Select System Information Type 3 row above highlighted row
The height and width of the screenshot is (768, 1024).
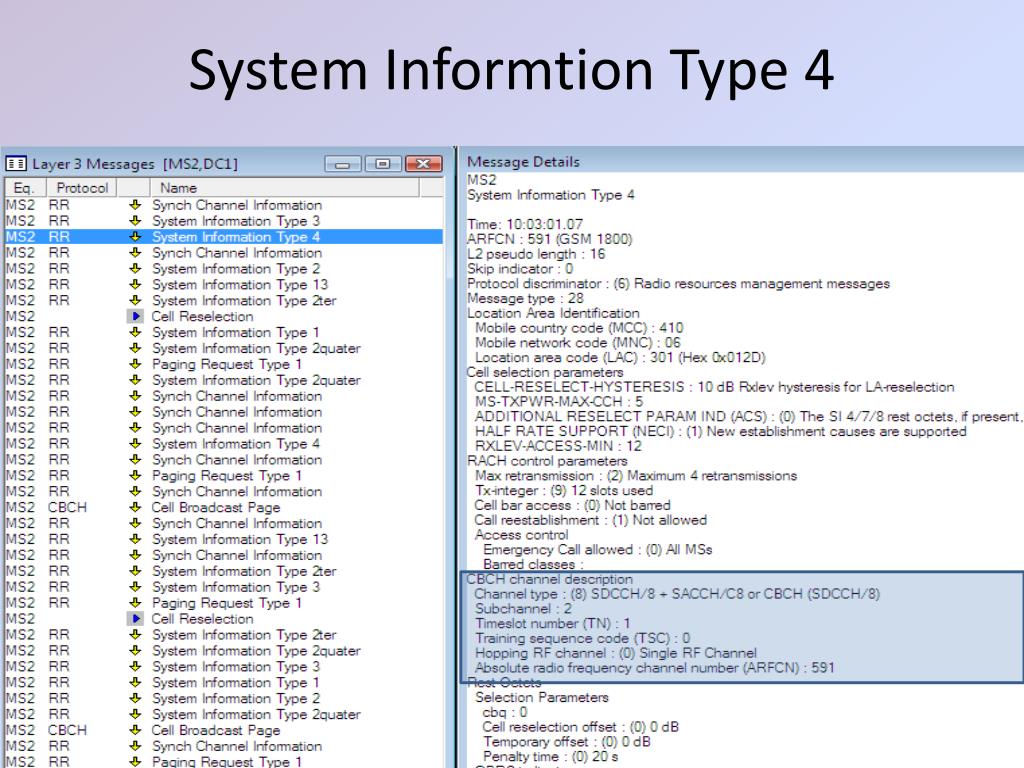tap(224, 221)
